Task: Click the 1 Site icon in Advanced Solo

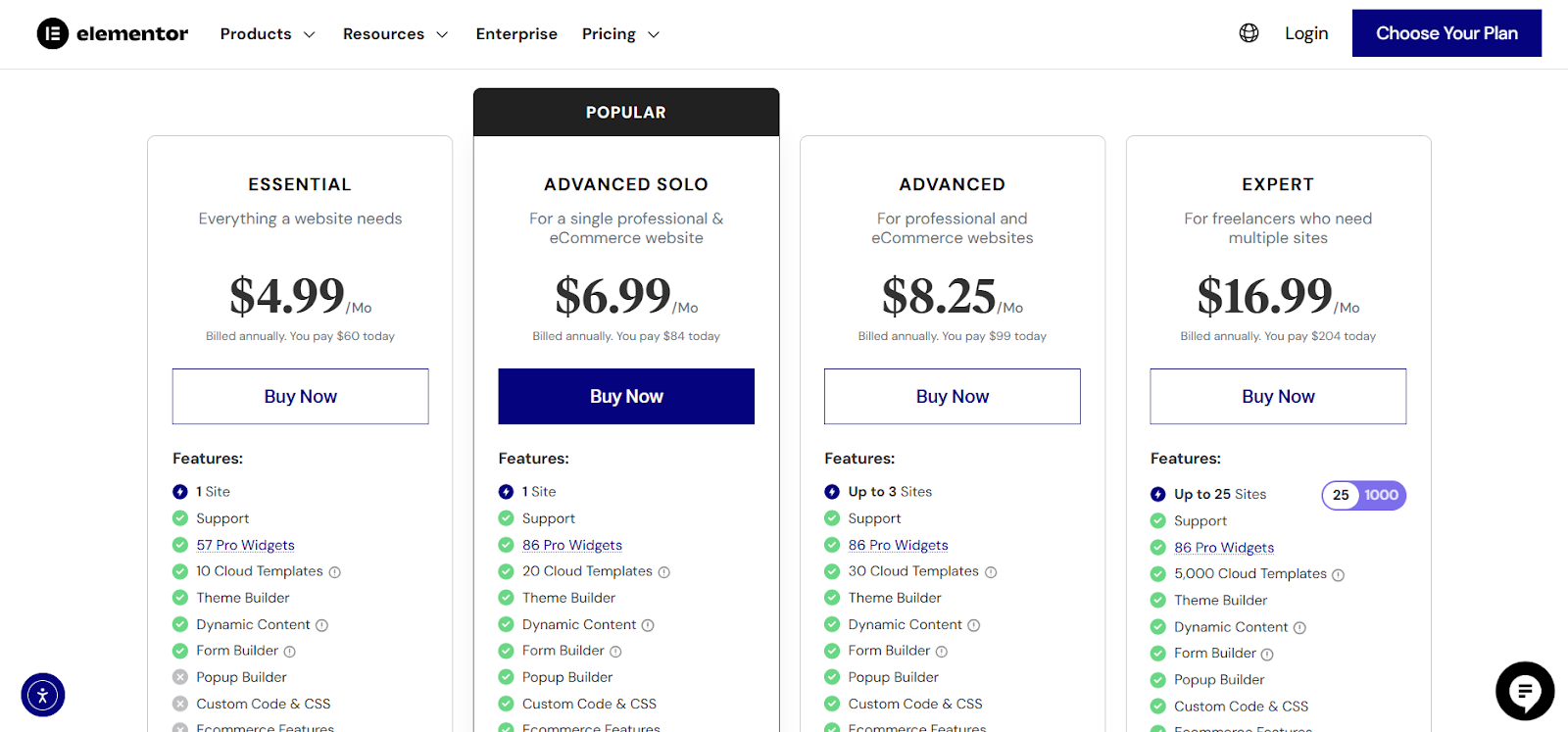Action: click(506, 492)
